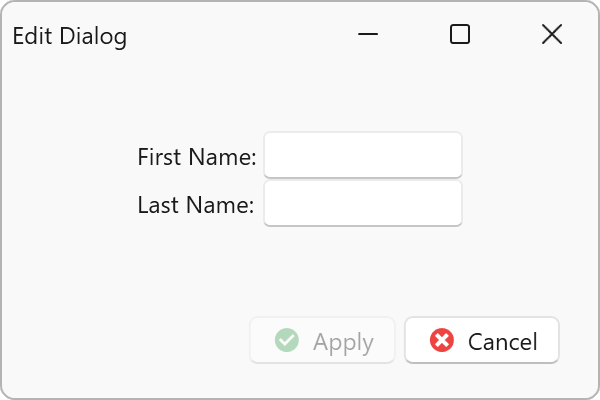600x400 pixels.
Task: Click the word "Apply" in the button
Action: pos(343,342)
